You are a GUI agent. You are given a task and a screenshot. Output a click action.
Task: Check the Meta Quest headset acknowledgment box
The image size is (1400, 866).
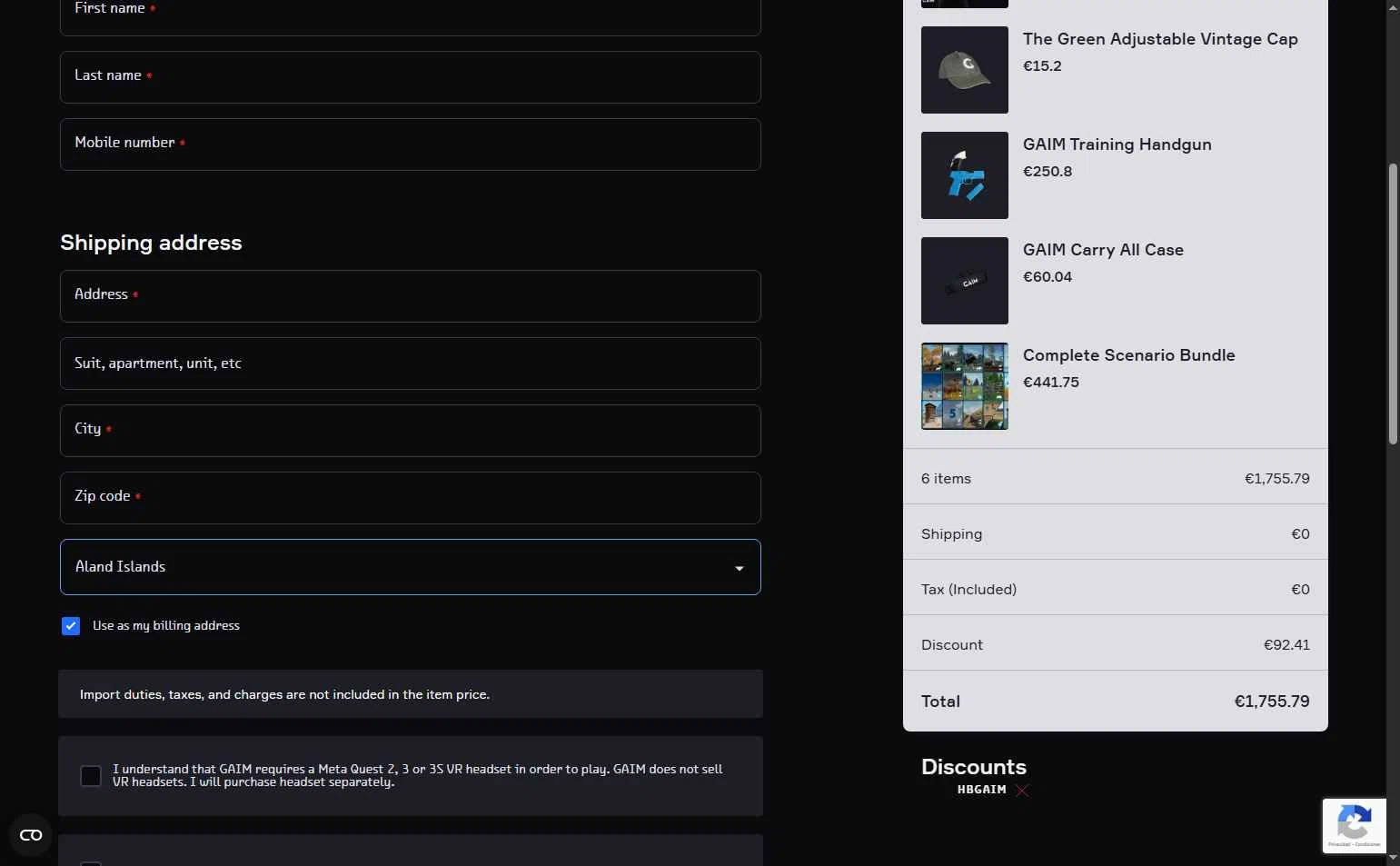pyautogui.click(x=91, y=776)
